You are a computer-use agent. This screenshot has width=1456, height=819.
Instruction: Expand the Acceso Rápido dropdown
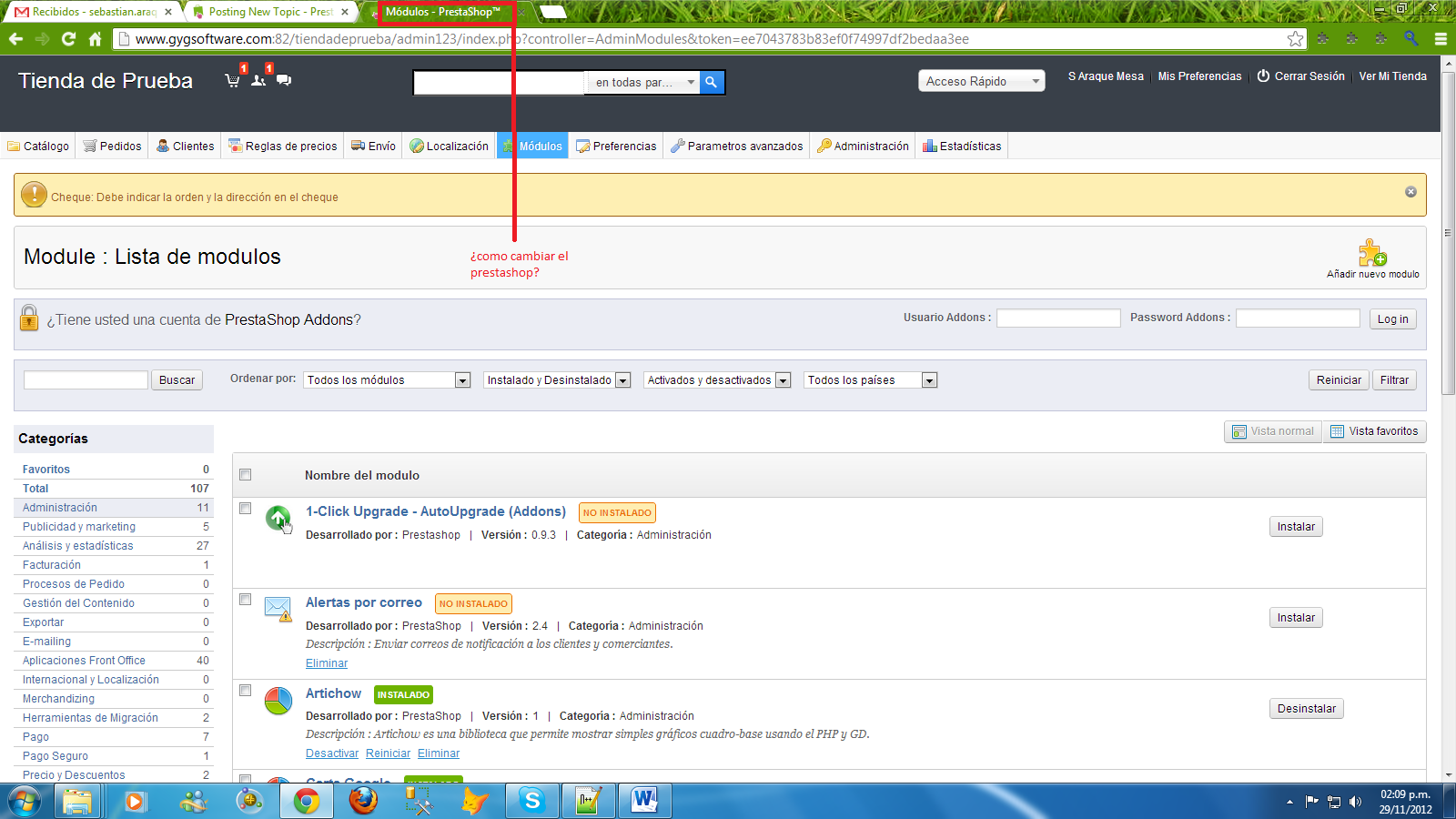981,81
